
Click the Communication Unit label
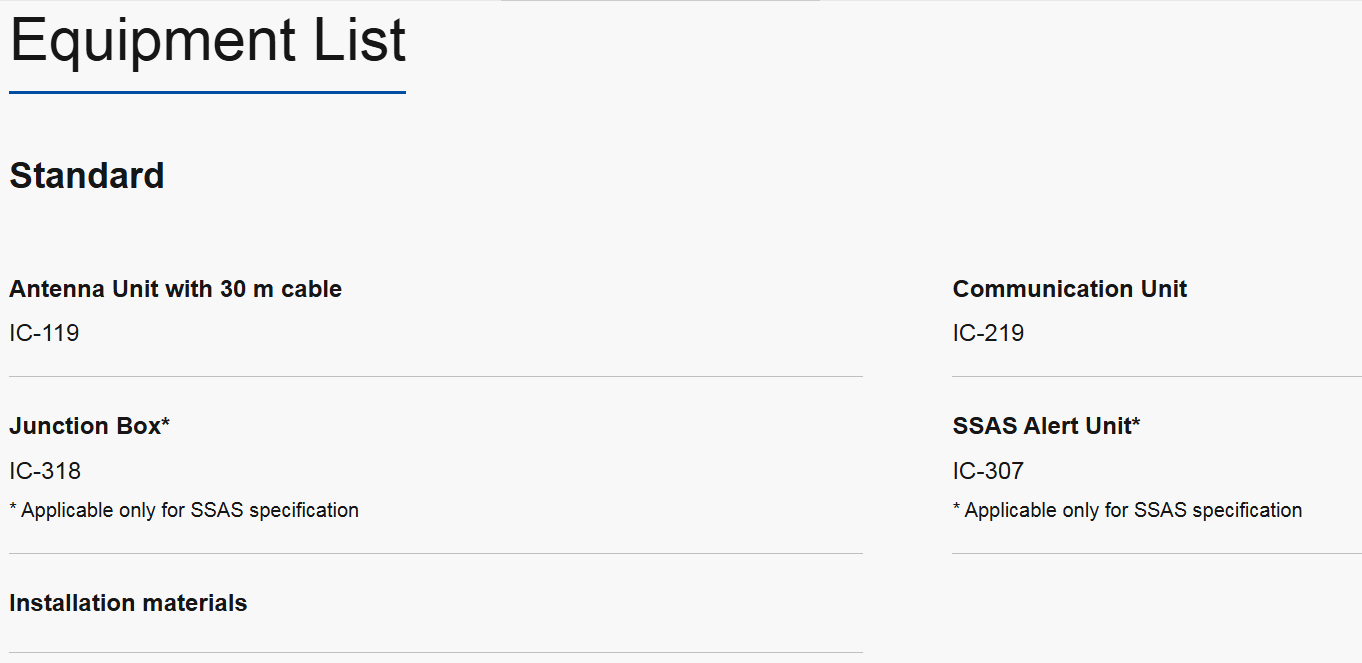[1069, 289]
